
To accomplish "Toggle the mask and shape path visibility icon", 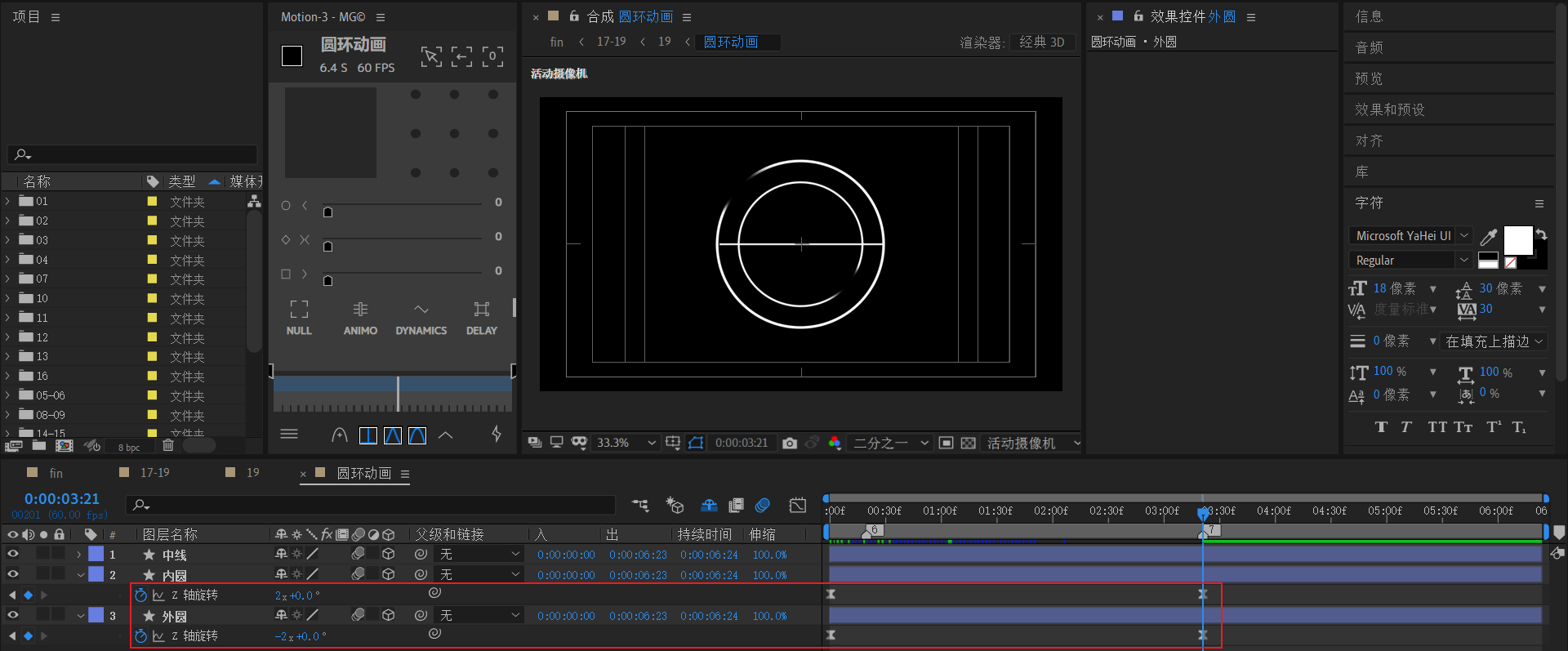I will [x=696, y=443].
